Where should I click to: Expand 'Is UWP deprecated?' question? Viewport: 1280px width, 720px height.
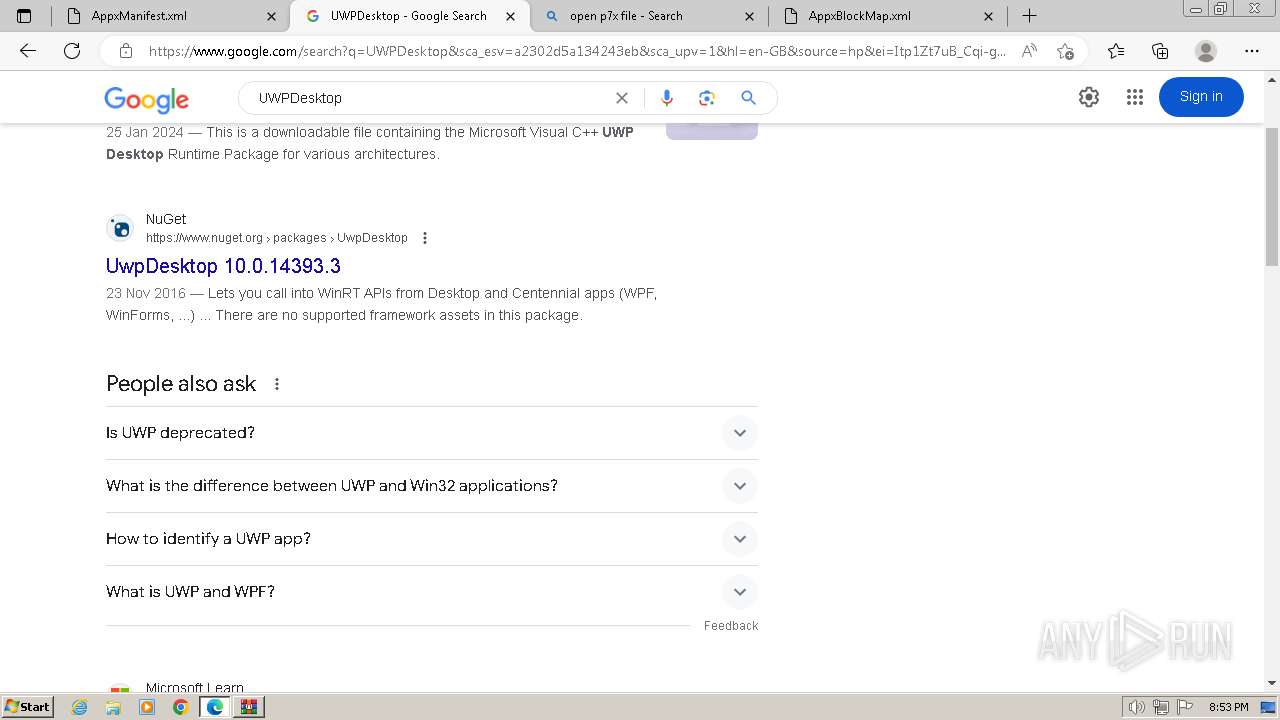pyautogui.click(x=432, y=433)
